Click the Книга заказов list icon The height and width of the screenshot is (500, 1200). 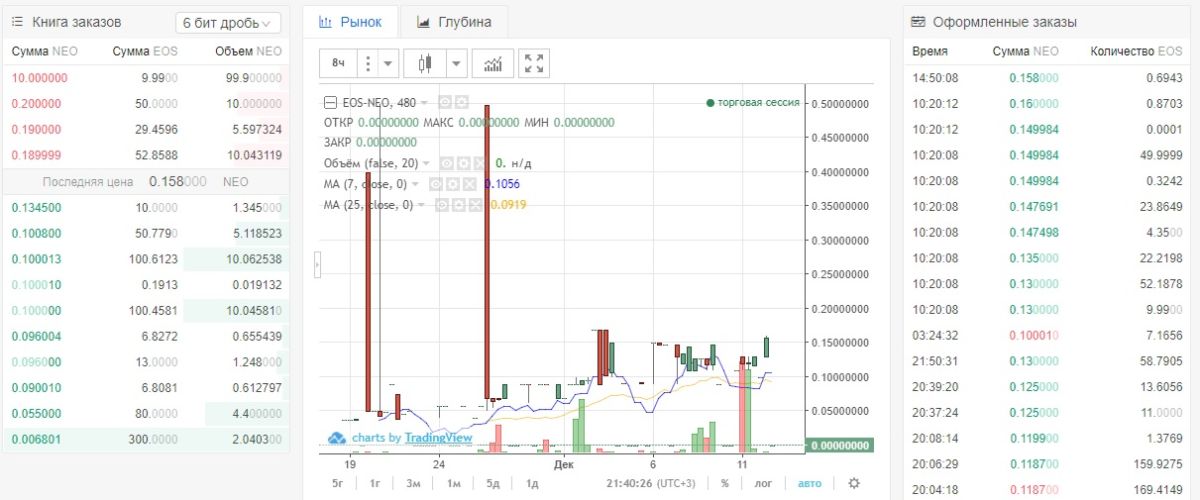pyautogui.click(x=17, y=21)
